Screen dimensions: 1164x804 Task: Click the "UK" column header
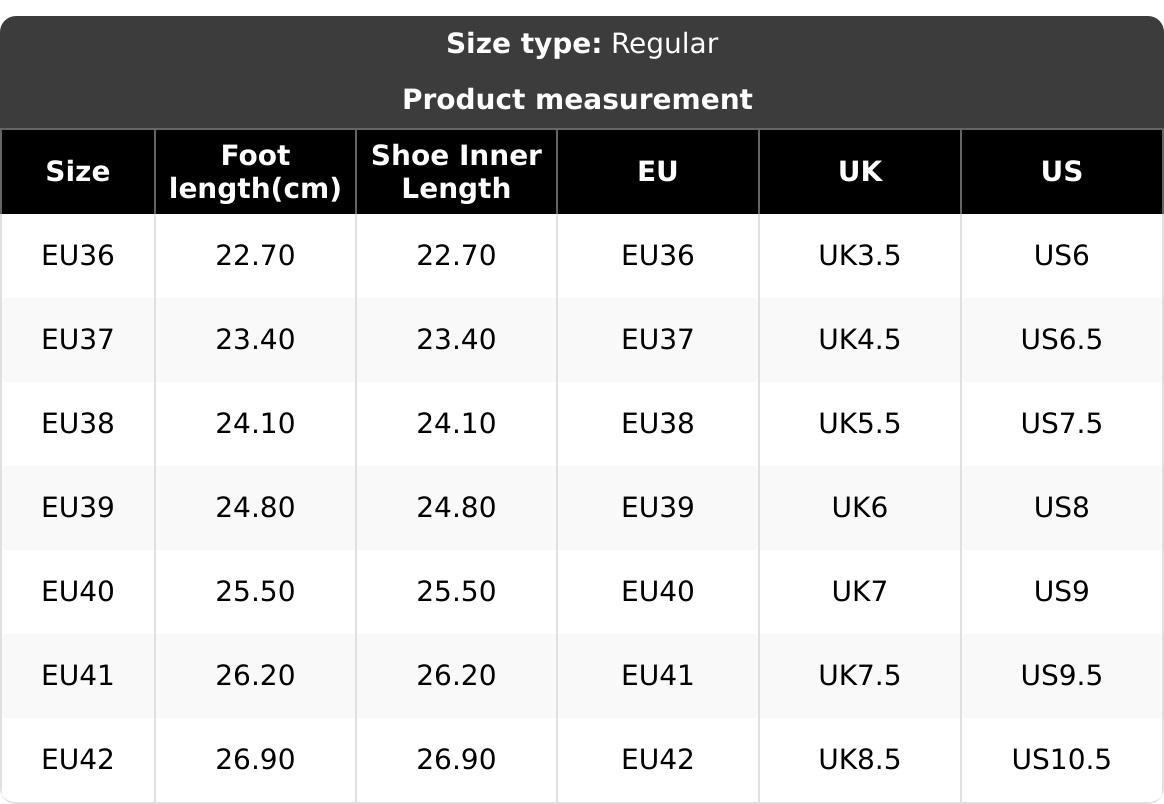(859, 172)
